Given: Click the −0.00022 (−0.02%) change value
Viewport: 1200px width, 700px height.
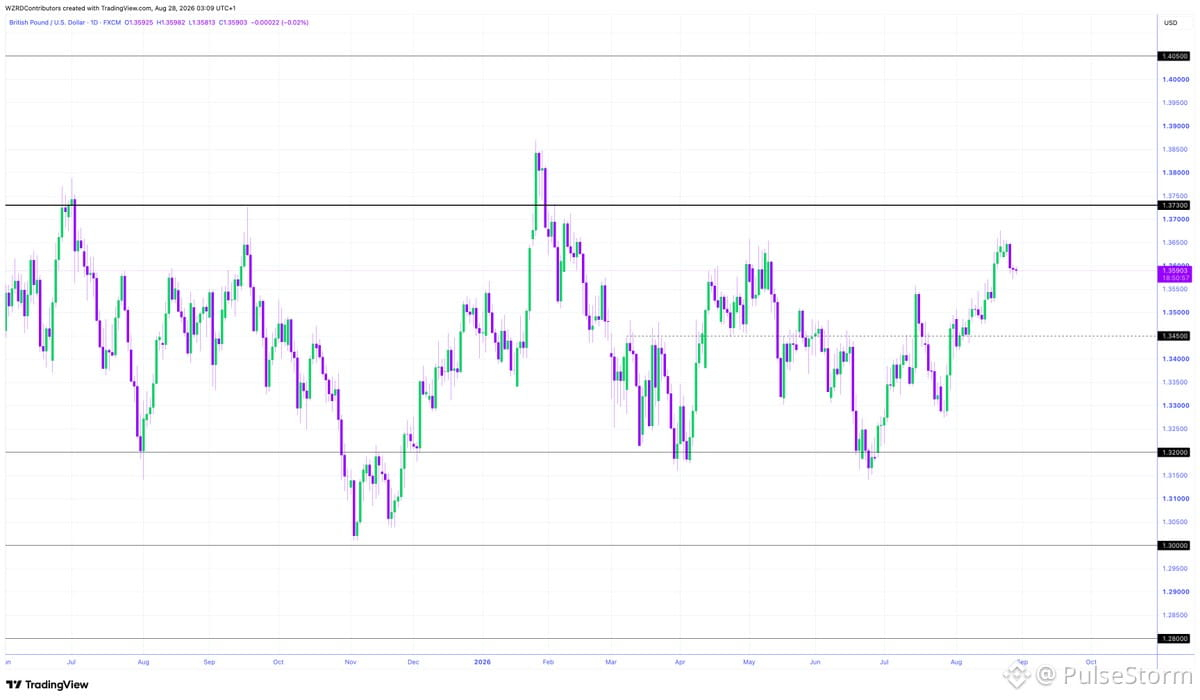Looking at the screenshot, I should (279, 22).
